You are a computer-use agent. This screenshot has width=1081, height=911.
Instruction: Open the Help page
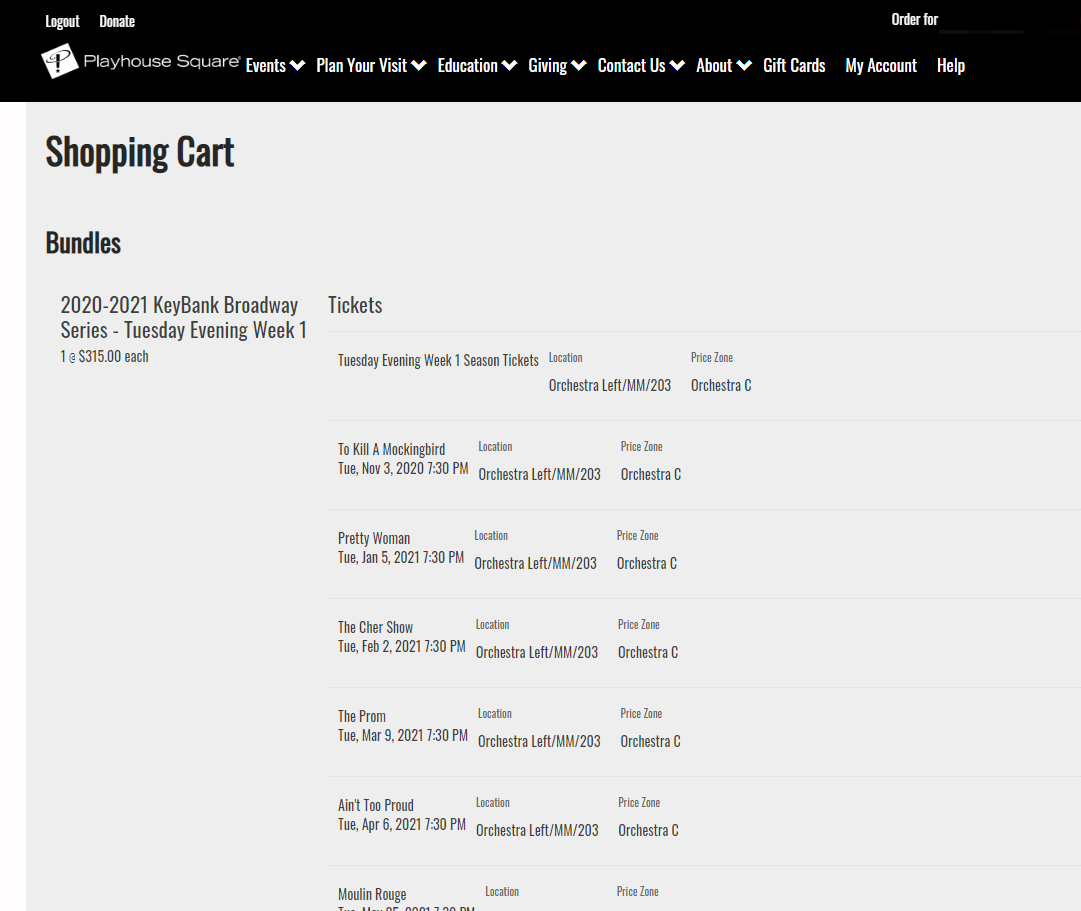(x=951, y=66)
